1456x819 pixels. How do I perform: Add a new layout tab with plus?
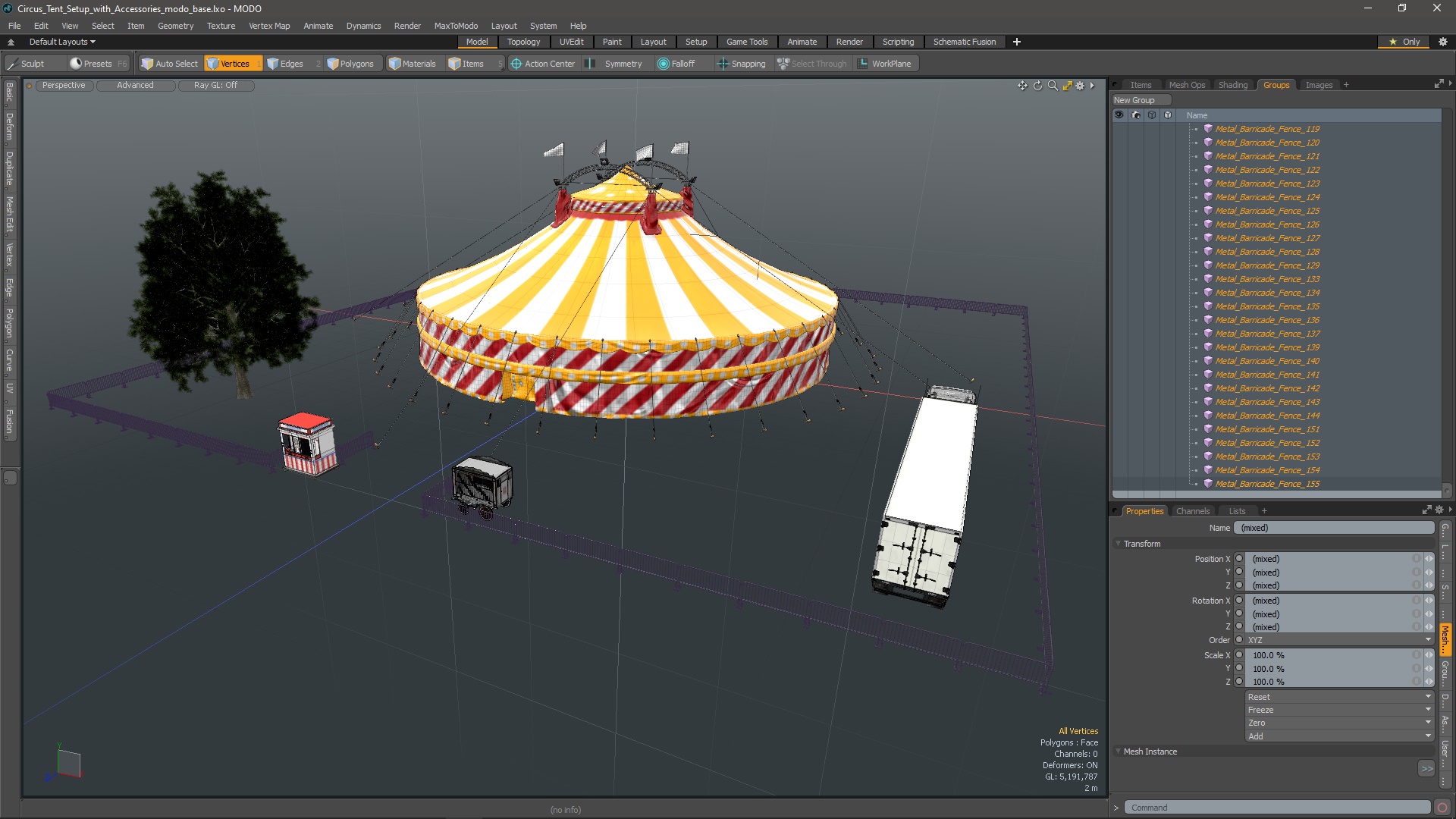coord(1017,42)
